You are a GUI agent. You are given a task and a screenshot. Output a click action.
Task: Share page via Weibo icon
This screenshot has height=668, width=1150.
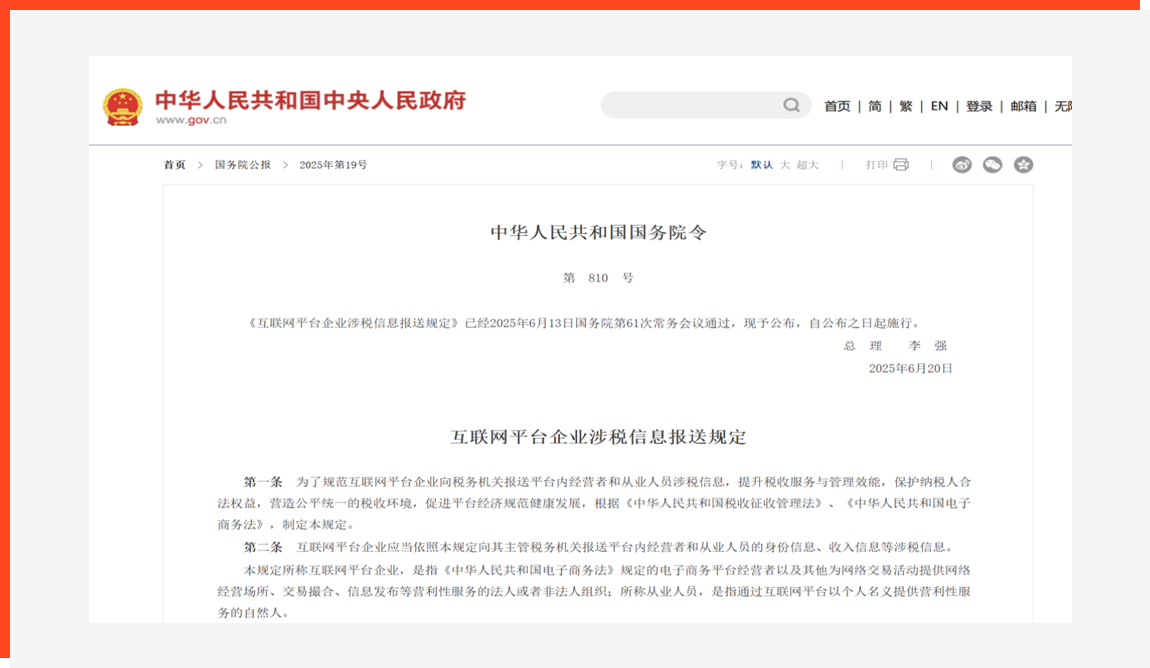click(962, 165)
